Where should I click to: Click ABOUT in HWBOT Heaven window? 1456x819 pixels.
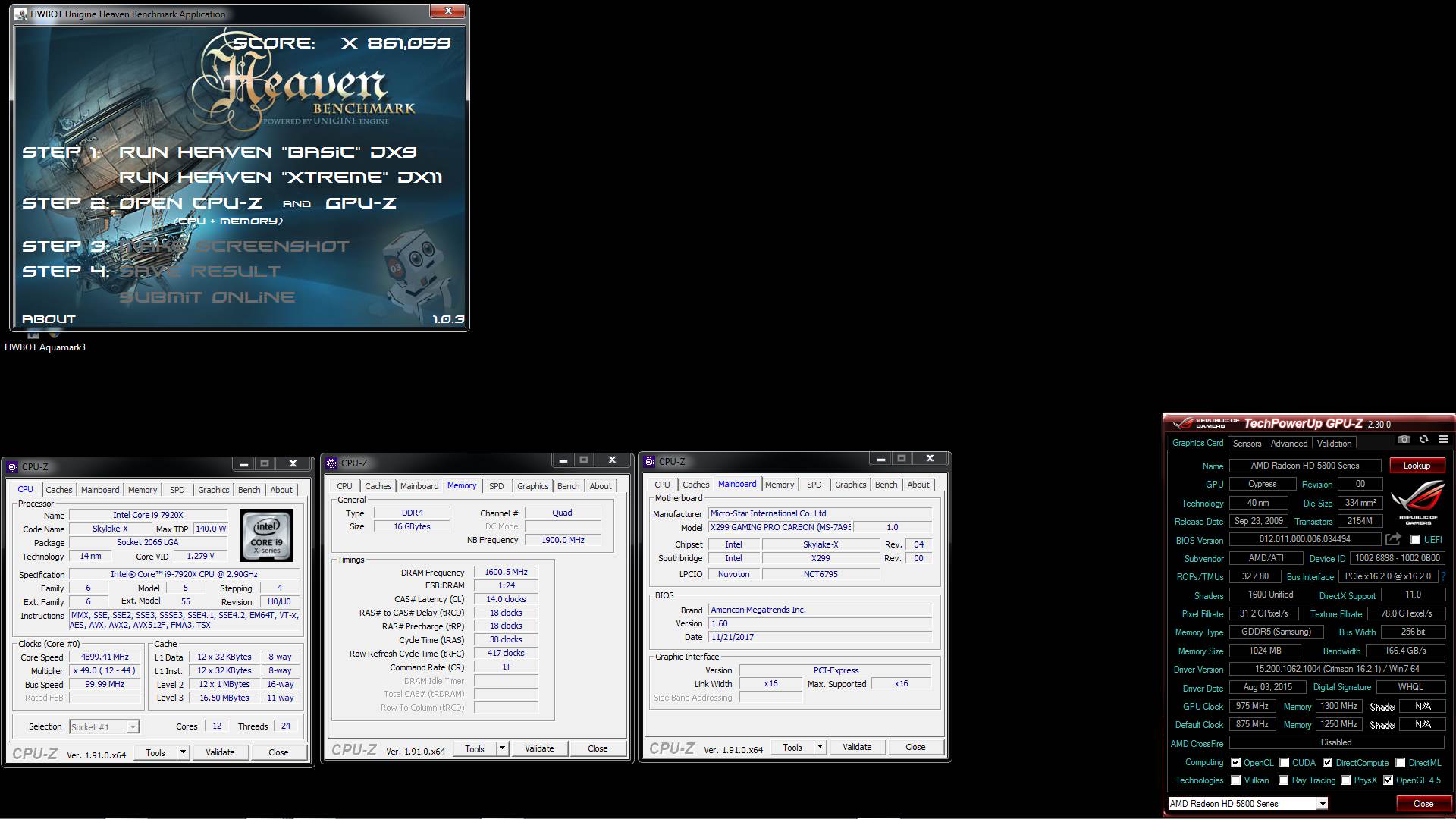coord(49,319)
